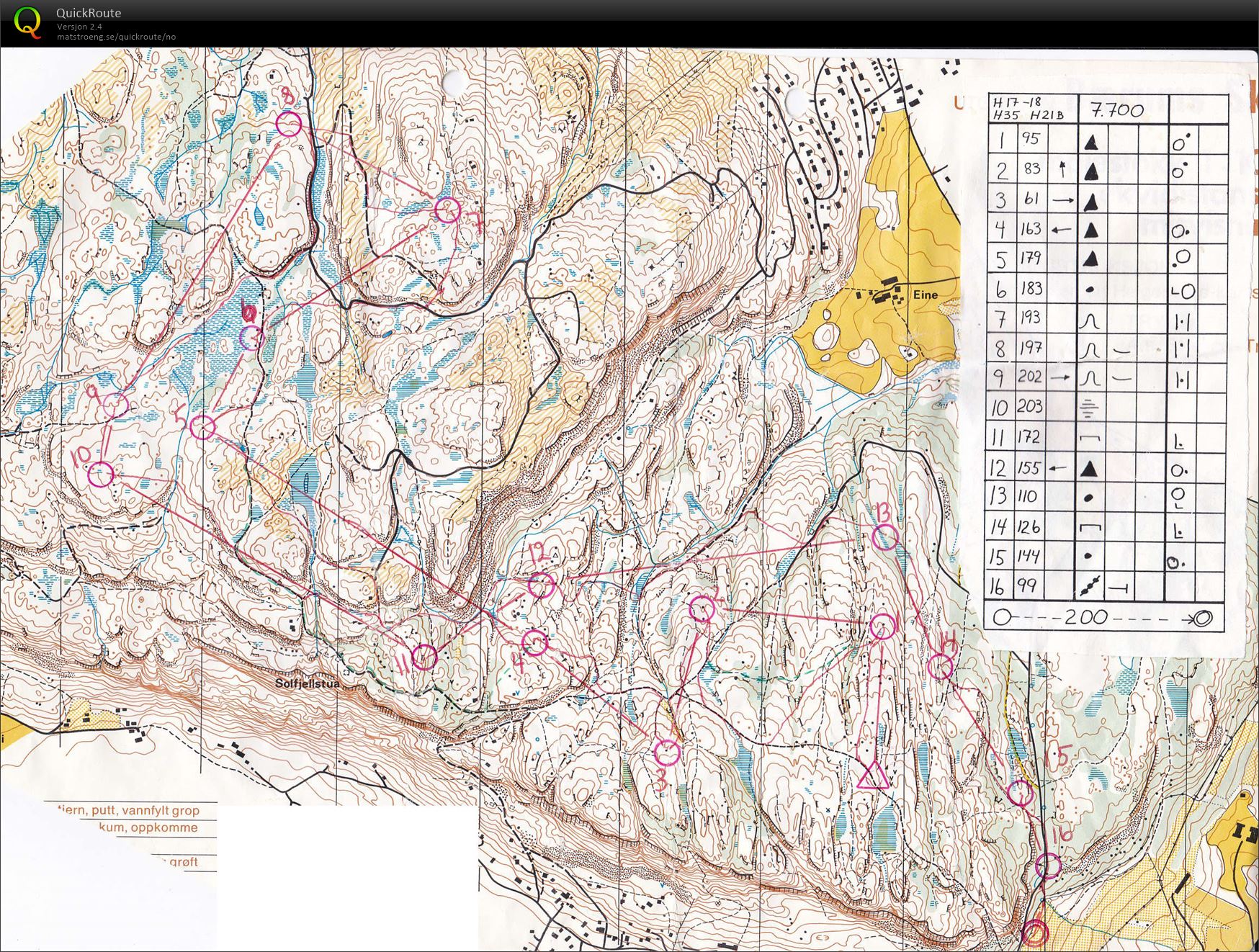
Task: Click control code 203 in the table
Action: pyautogui.click(x=1030, y=406)
